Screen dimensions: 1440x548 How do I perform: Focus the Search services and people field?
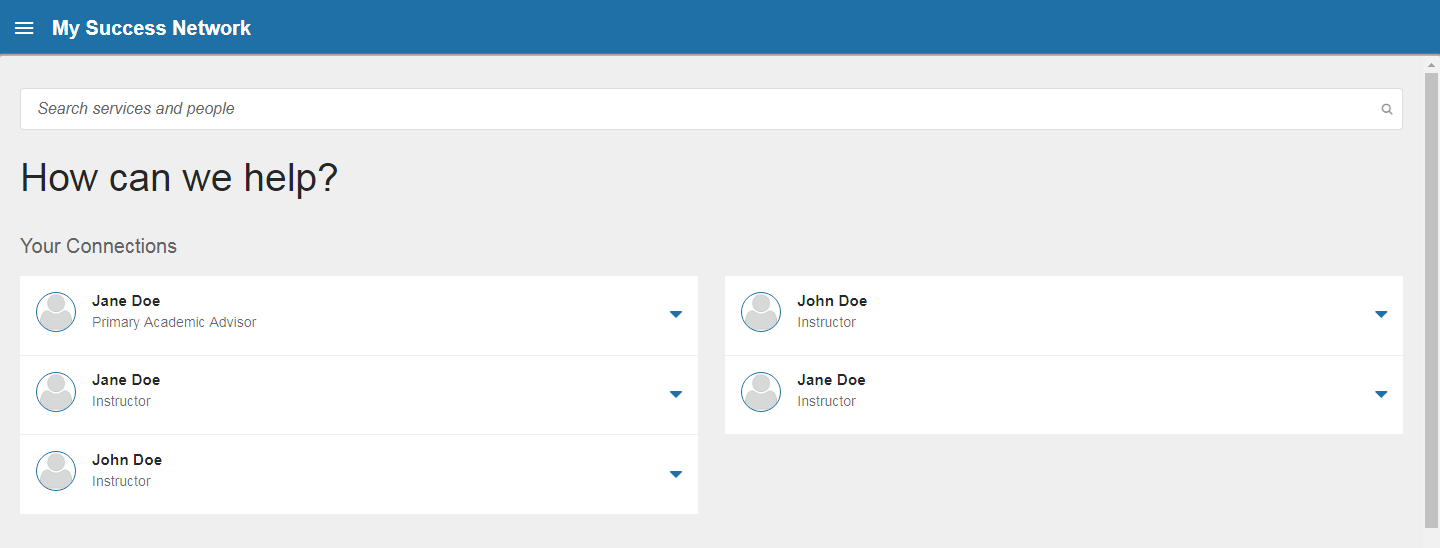pos(700,109)
